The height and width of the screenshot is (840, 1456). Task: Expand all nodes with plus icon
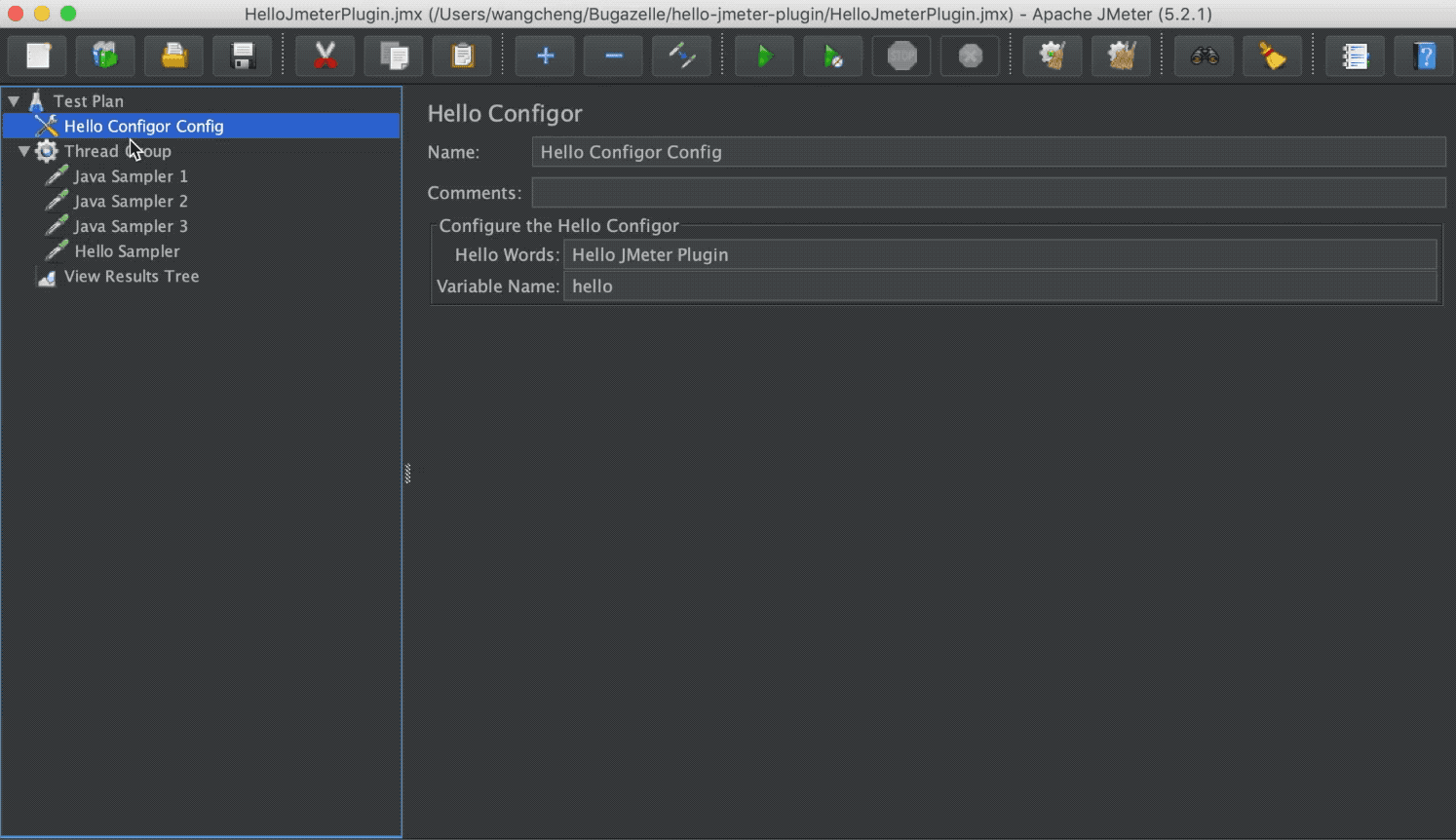tap(545, 56)
